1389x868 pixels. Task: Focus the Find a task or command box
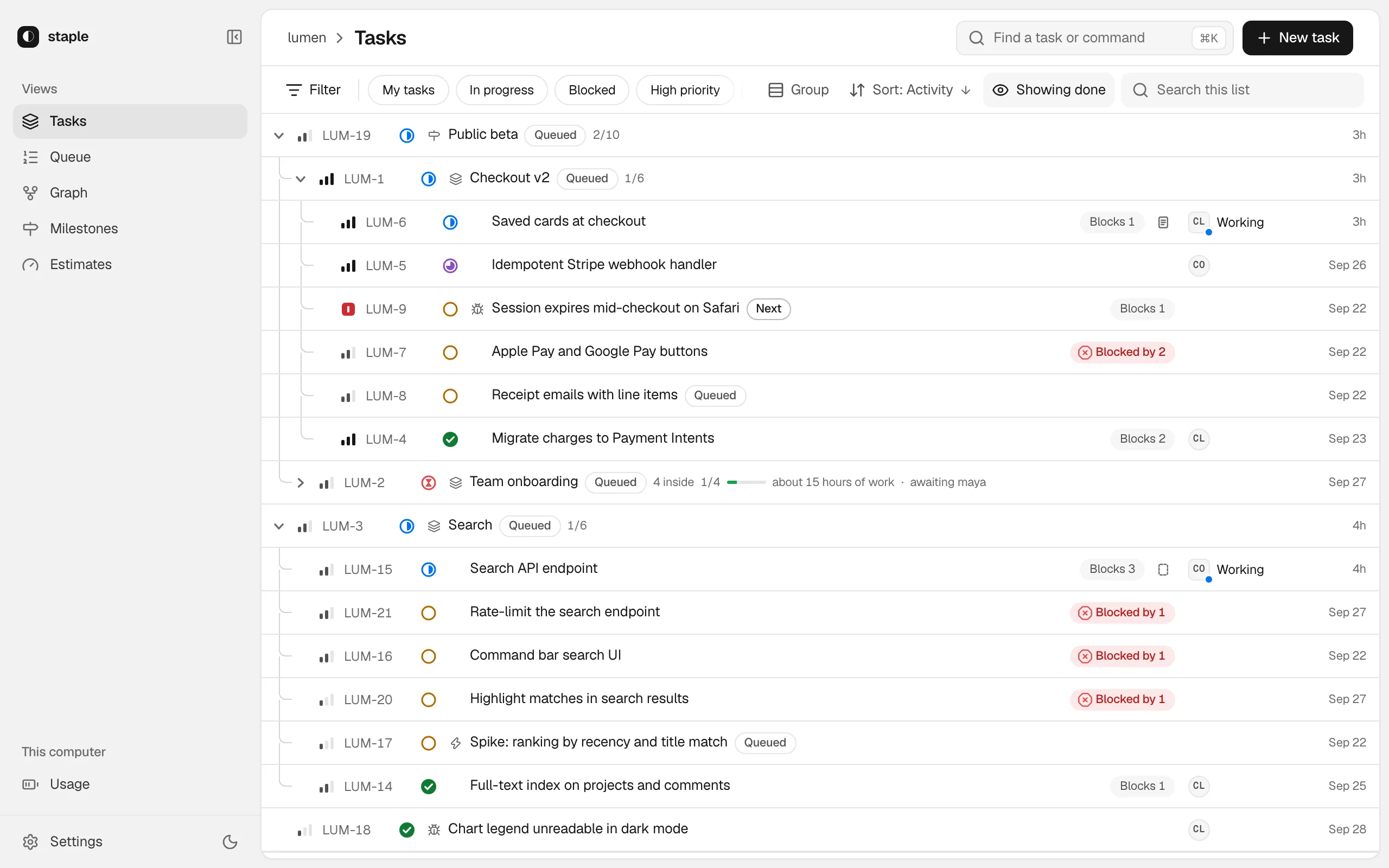(1094, 38)
